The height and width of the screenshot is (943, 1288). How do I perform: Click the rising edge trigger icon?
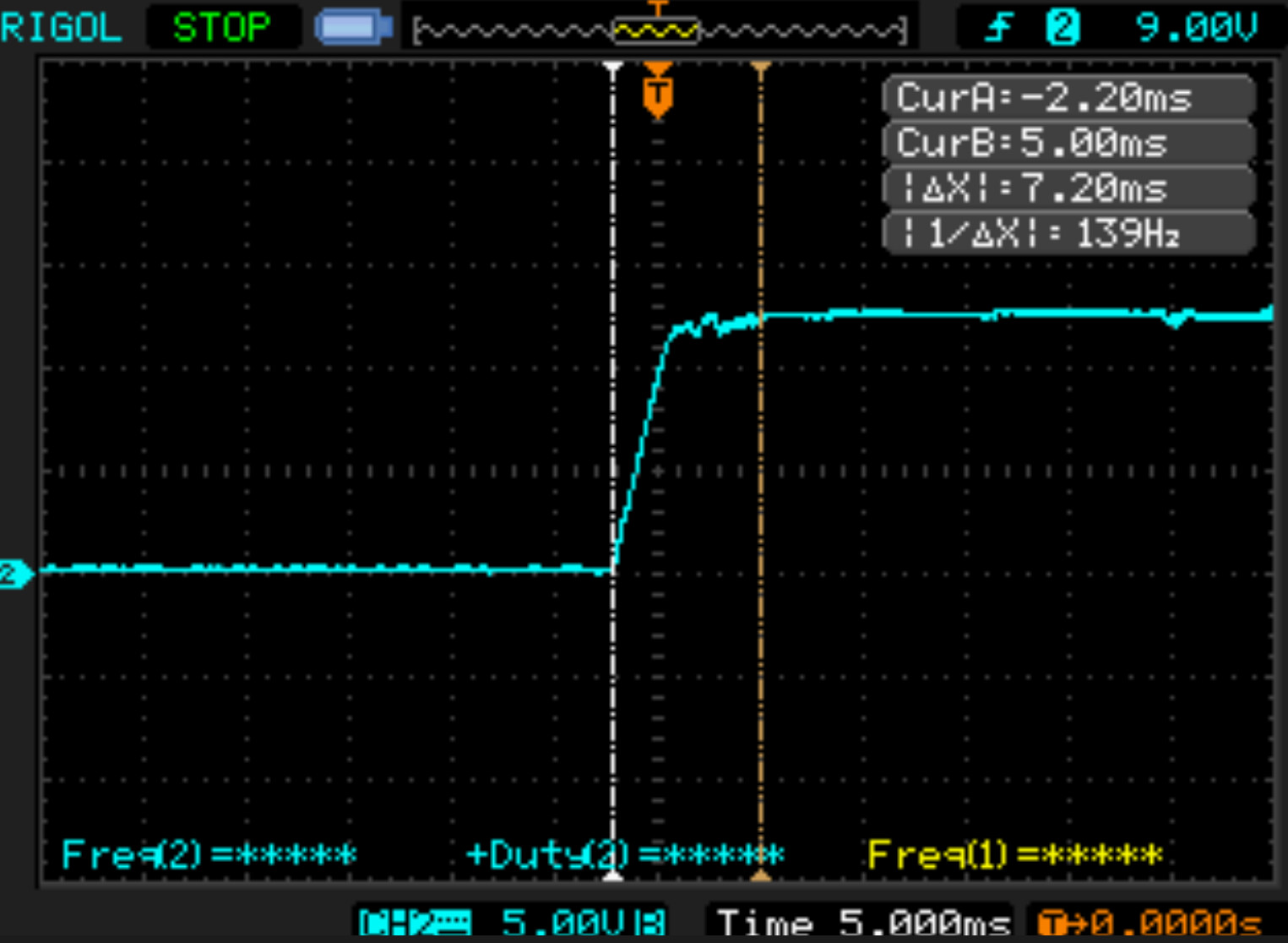tap(999, 28)
